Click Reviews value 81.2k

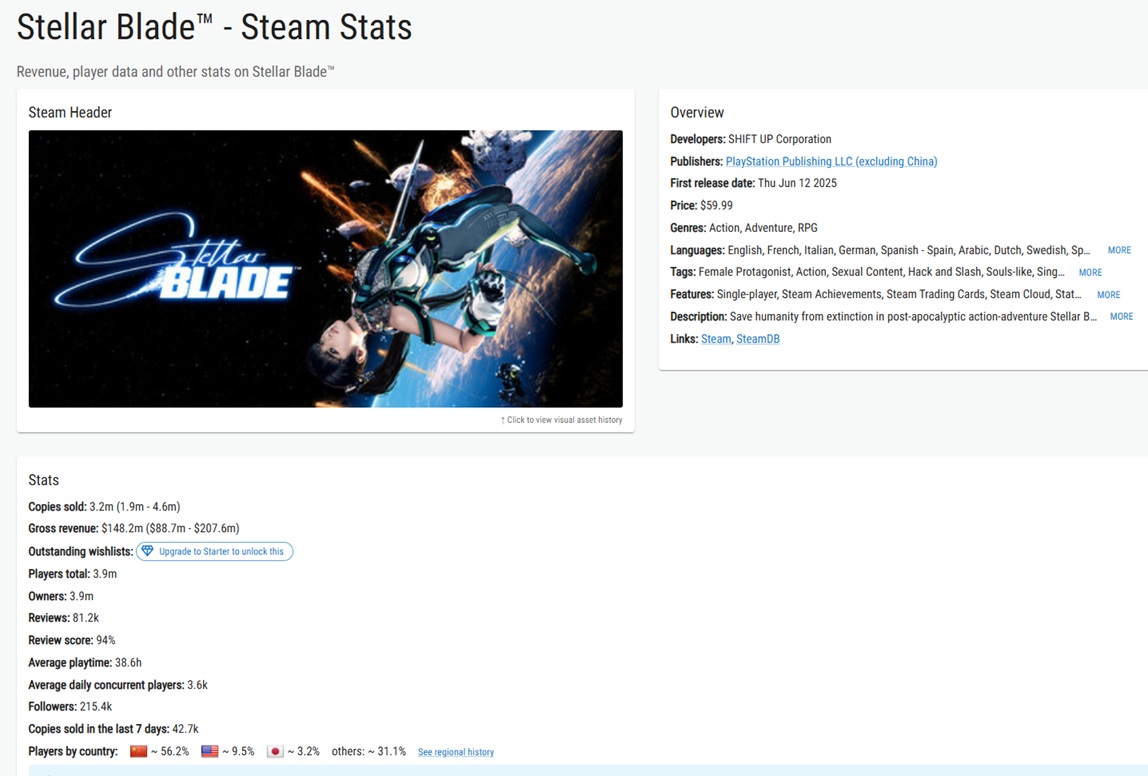tap(86, 618)
